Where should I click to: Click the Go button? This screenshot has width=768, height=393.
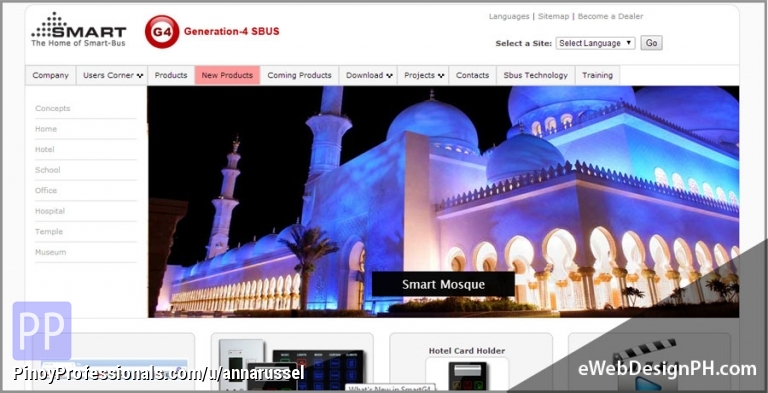click(x=651, y=43)
